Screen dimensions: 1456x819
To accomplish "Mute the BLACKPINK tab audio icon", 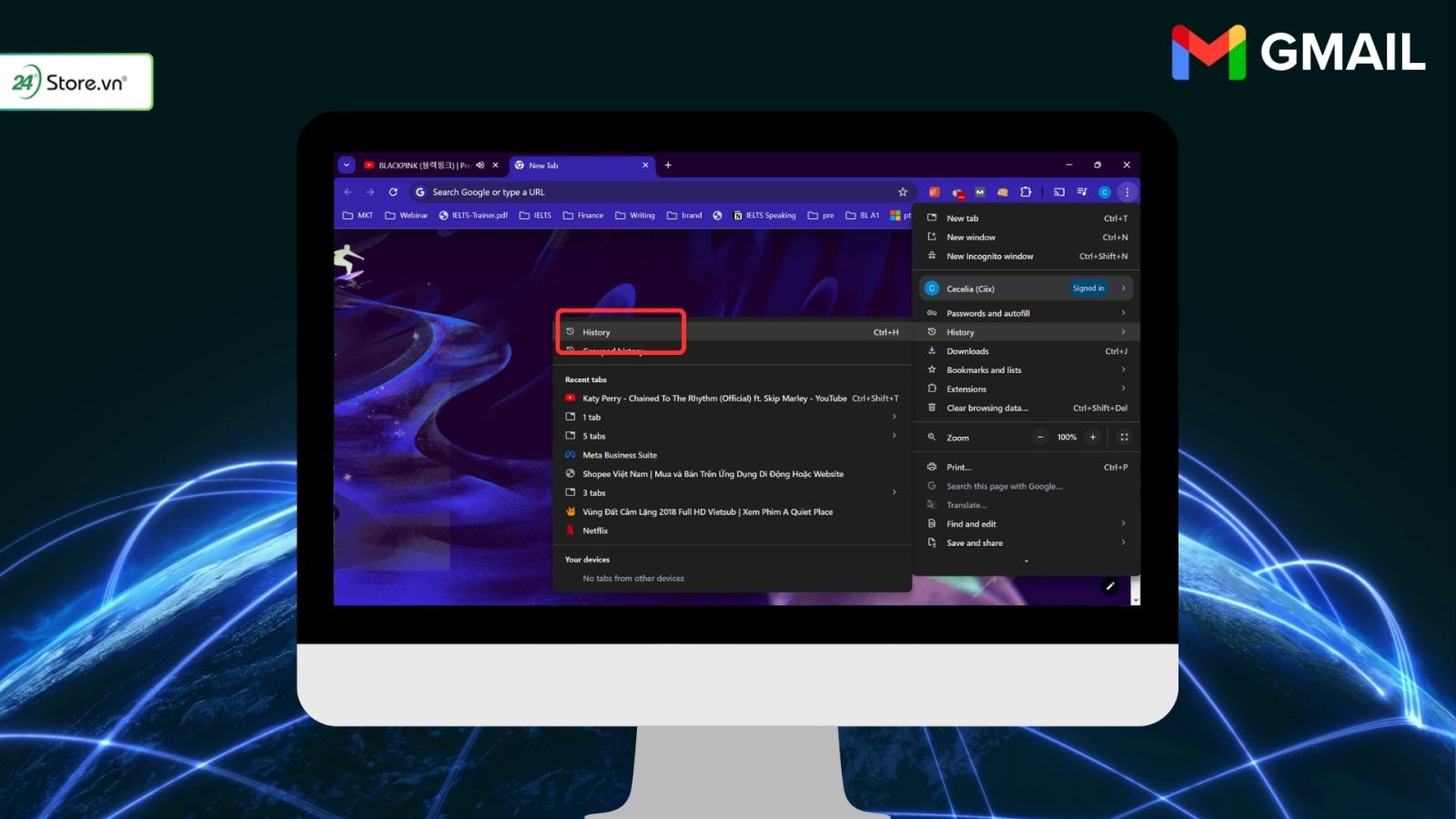I will click(x=480, y=166).
